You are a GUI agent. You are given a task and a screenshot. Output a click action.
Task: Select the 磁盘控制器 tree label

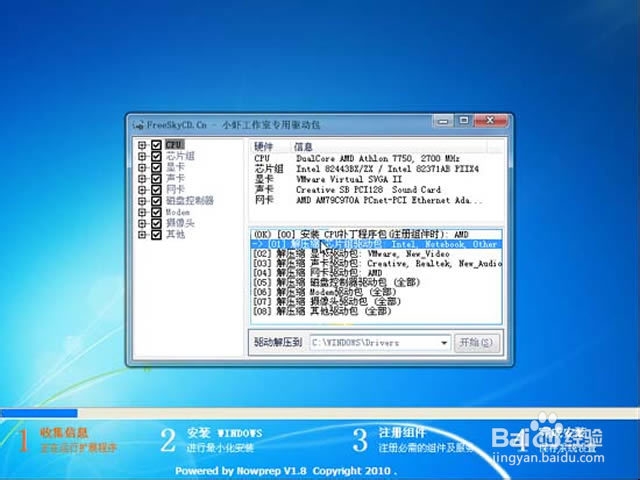(189, 201)
